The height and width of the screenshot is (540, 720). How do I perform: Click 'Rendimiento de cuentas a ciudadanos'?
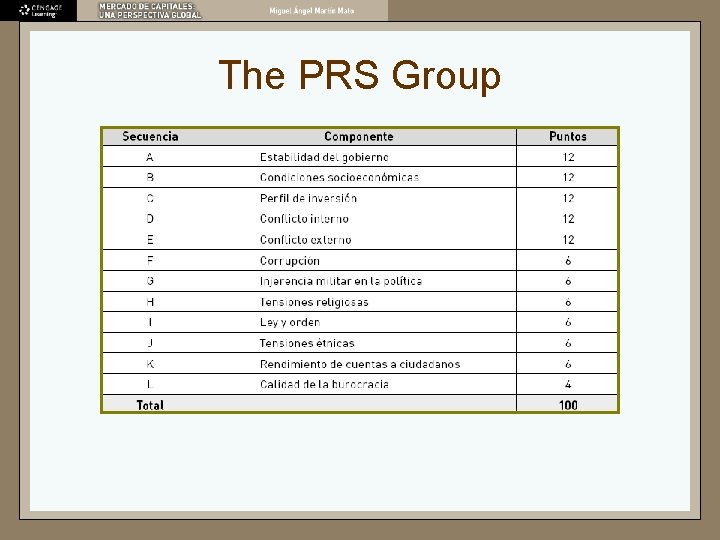(x=360, y=364)
